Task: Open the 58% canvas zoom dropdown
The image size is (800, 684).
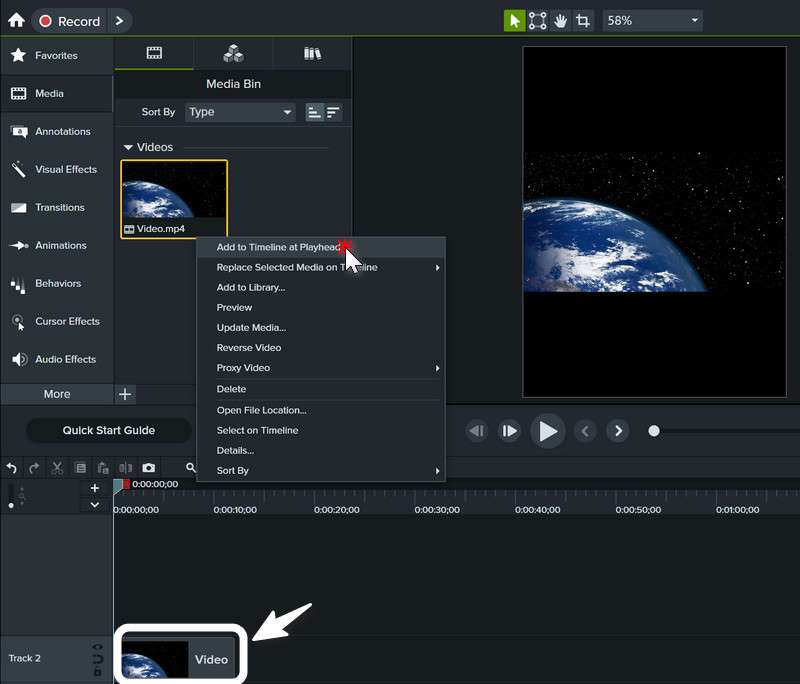Action: tap(652, 21)
